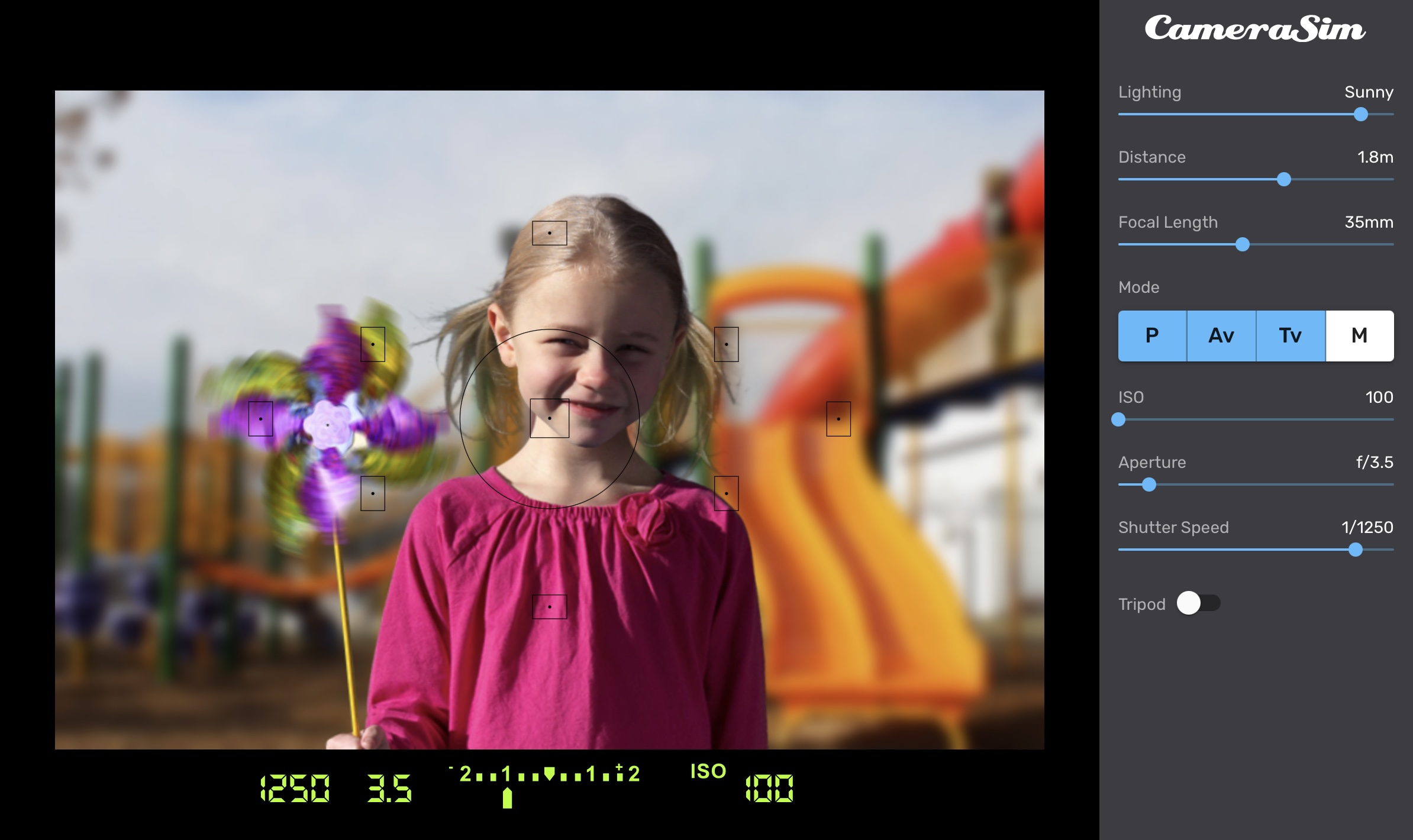
Task: Click the Focal Length slider handle
Action: (x=1241, y=244)
